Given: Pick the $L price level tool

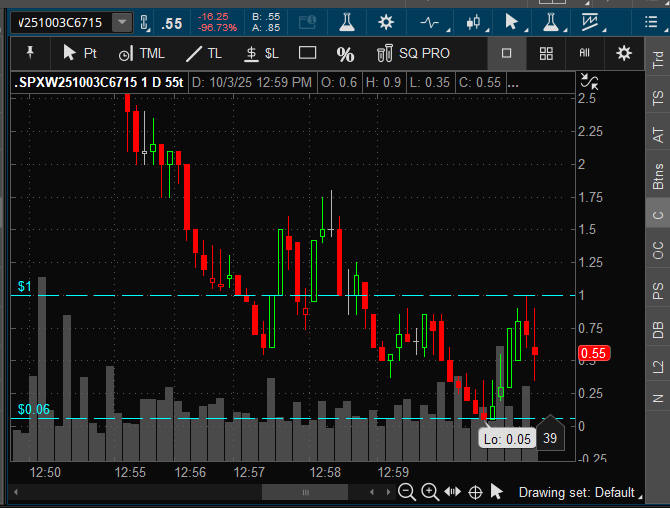Looking at the screenshot, I should click(x=262, y=53).
